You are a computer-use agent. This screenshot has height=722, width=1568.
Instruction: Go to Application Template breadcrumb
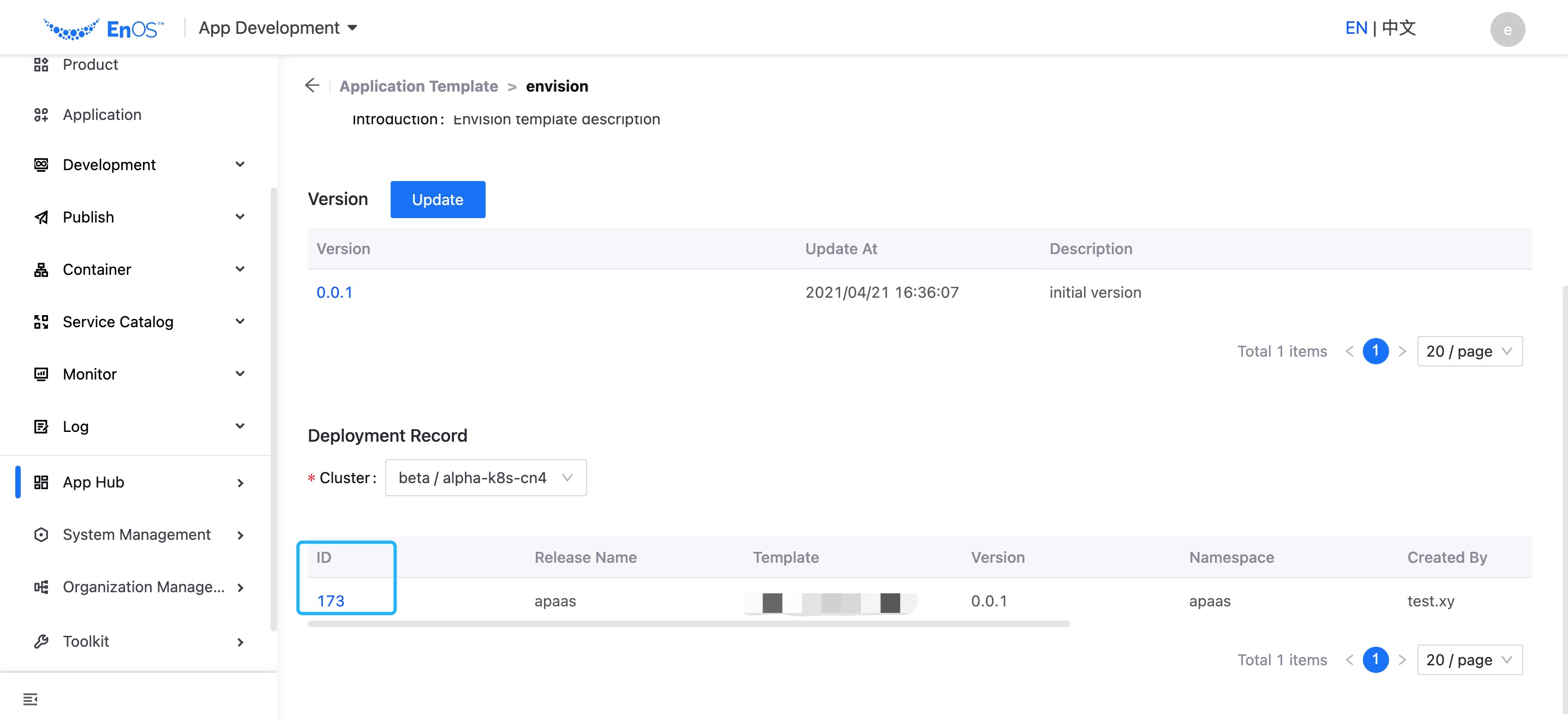point(419,86)
